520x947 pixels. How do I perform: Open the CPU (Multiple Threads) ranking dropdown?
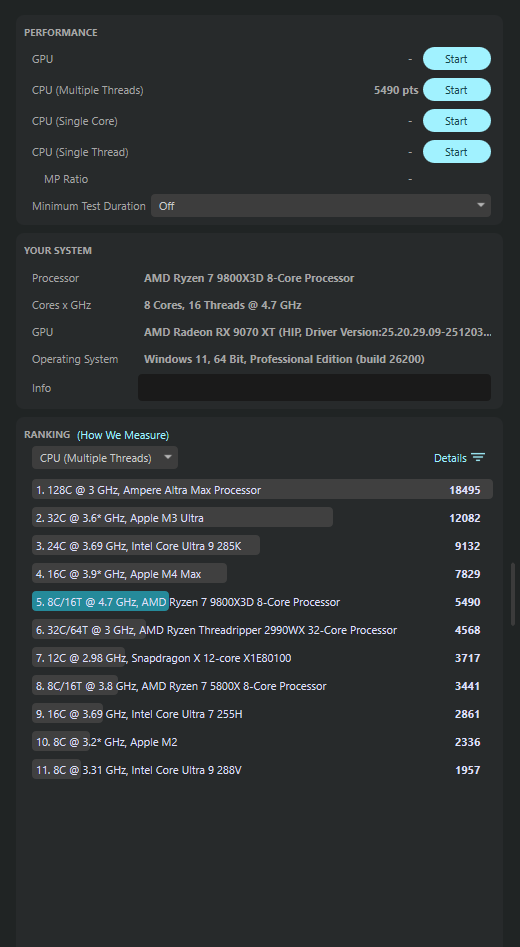tap(104, 457)
